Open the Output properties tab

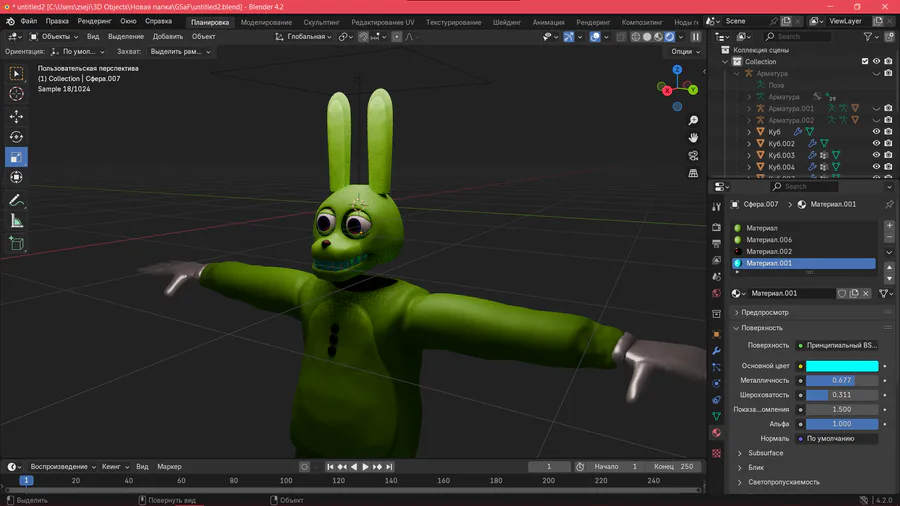[716, 244]
